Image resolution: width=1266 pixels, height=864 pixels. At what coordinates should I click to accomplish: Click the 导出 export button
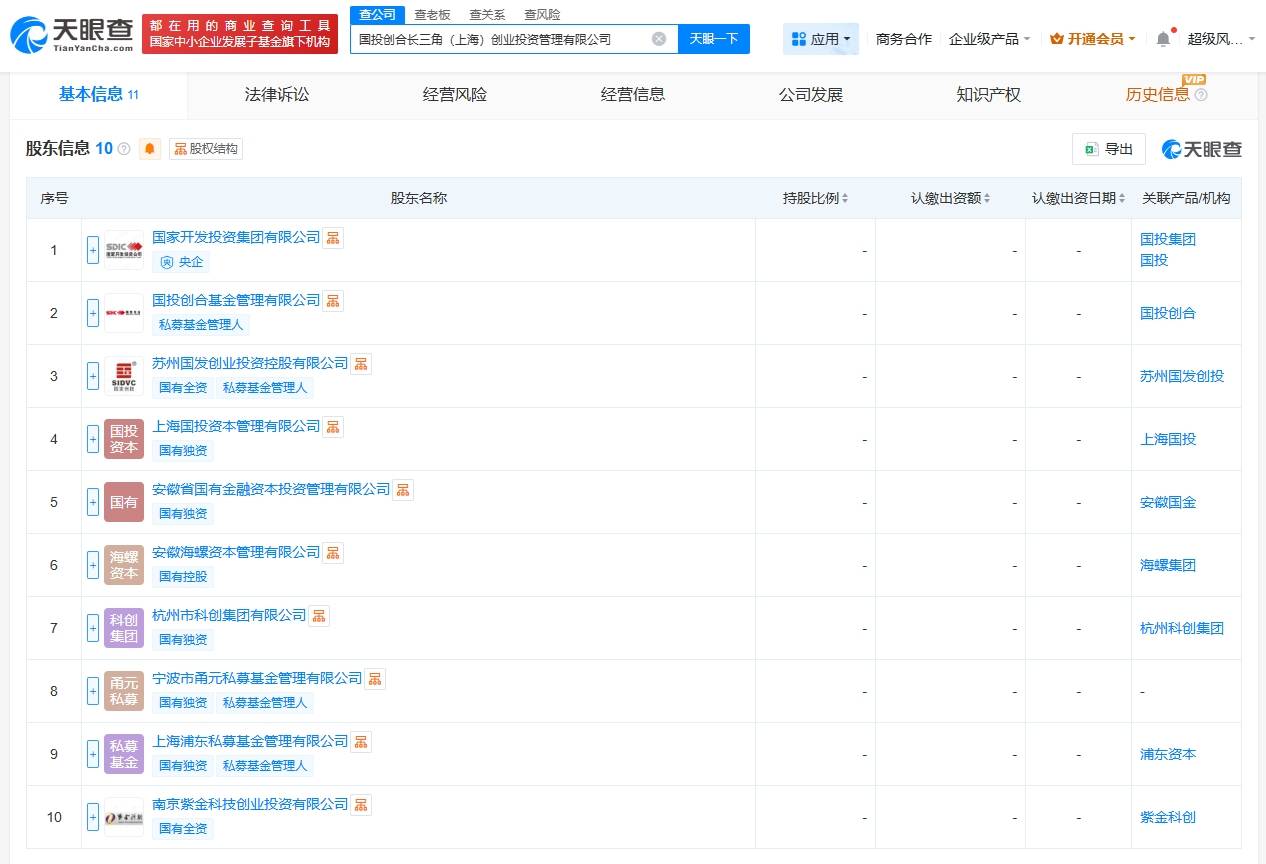(1108, 149)
